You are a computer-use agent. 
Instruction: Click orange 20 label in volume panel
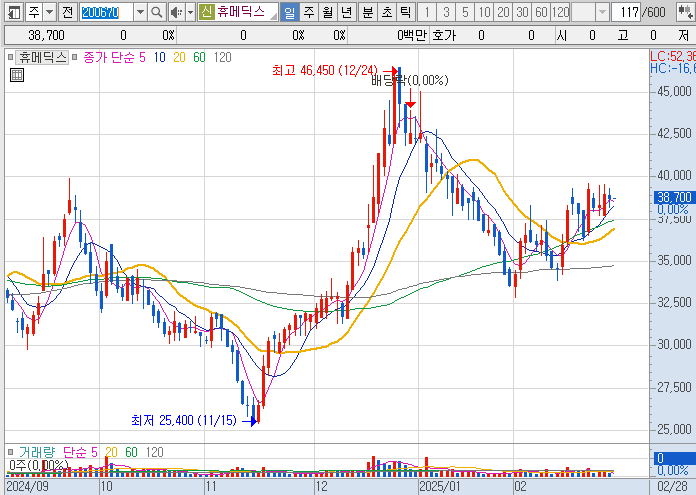[x=111, y=452]
